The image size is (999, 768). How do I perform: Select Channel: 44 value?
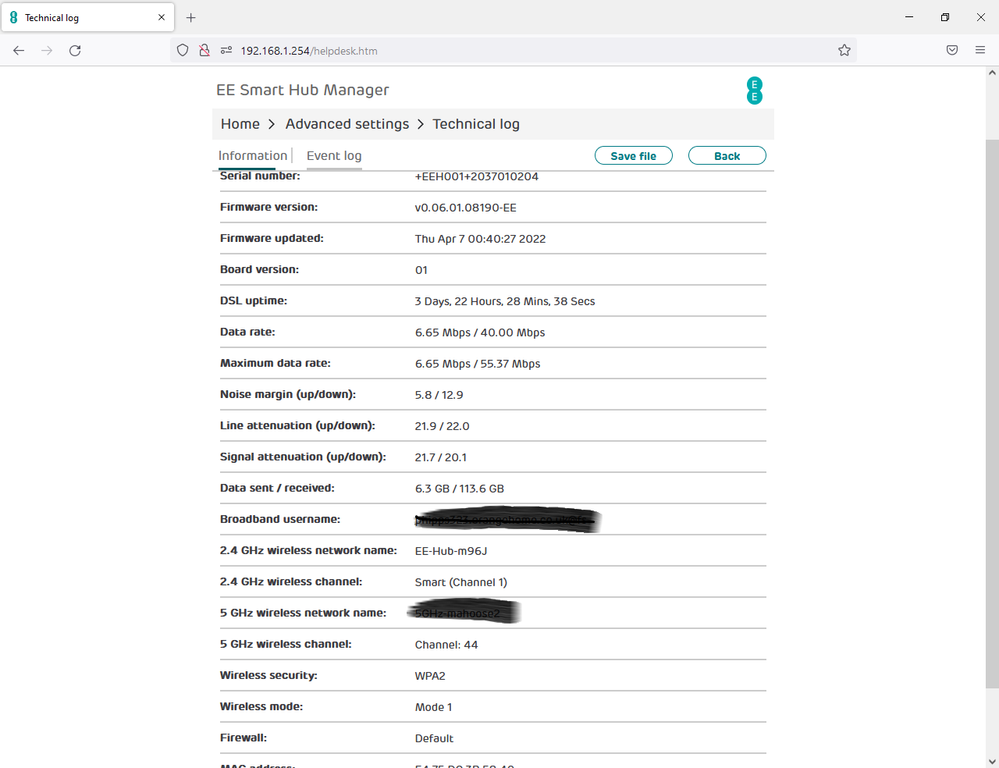pos(446,645)
